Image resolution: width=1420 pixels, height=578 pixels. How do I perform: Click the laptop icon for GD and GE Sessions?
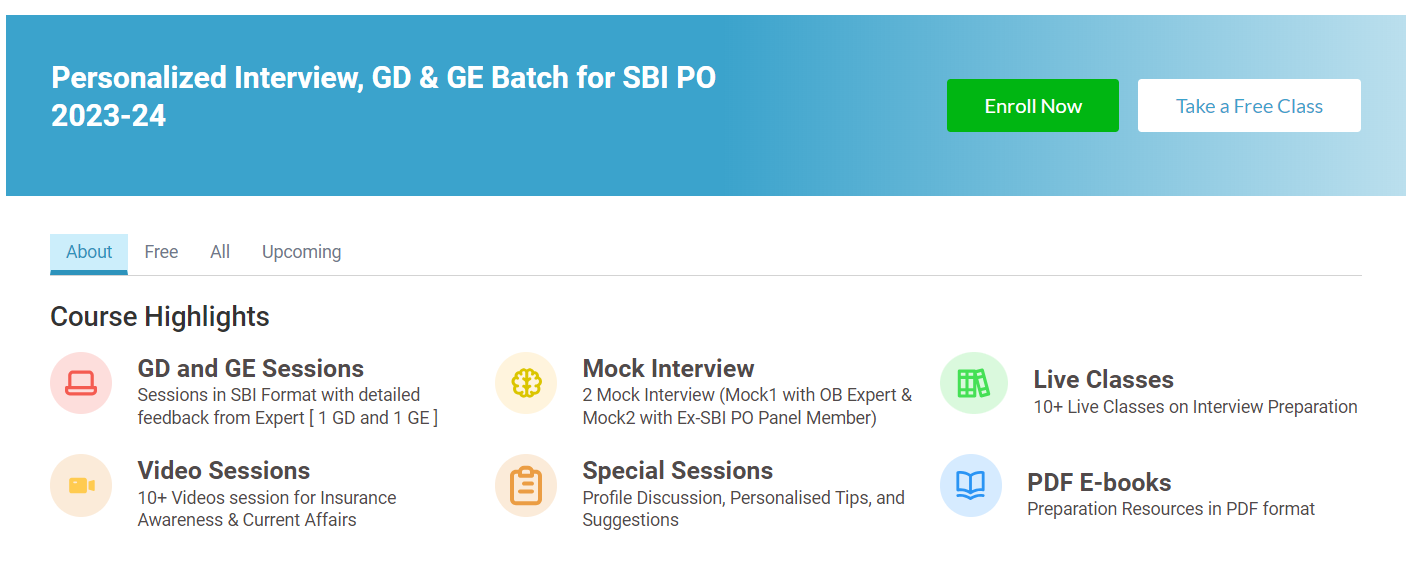[81, 383]
